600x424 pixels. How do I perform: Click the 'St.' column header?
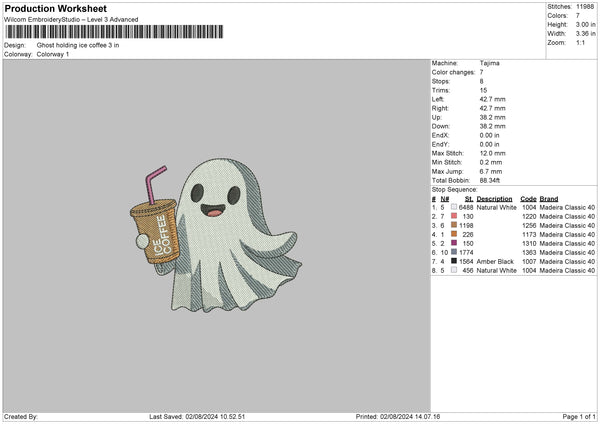pos(469,199)
